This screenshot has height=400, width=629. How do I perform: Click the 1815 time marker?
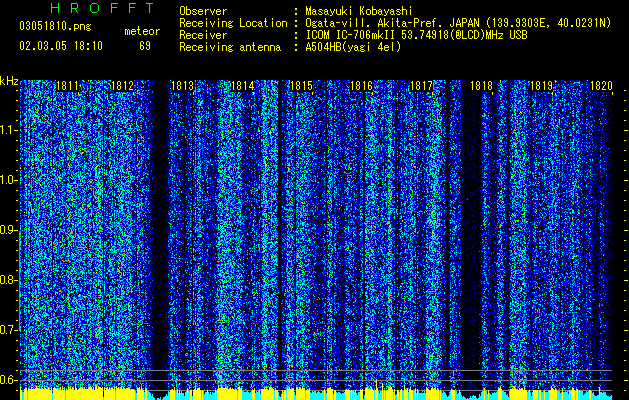[302, 86]
